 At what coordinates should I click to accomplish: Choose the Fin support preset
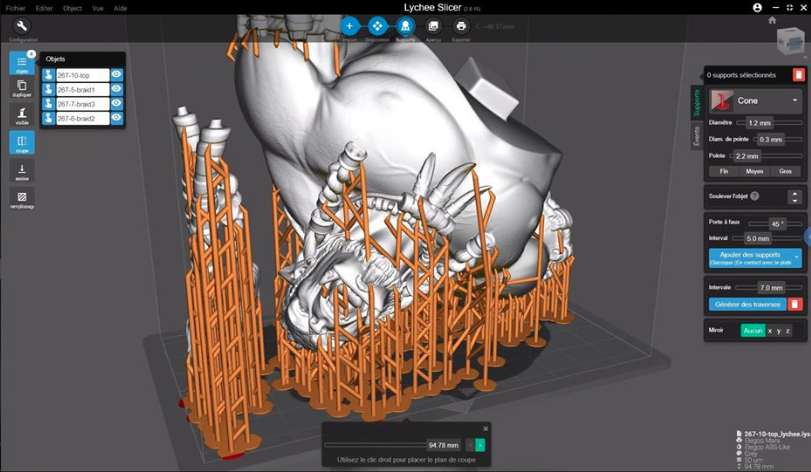[724, 171]
